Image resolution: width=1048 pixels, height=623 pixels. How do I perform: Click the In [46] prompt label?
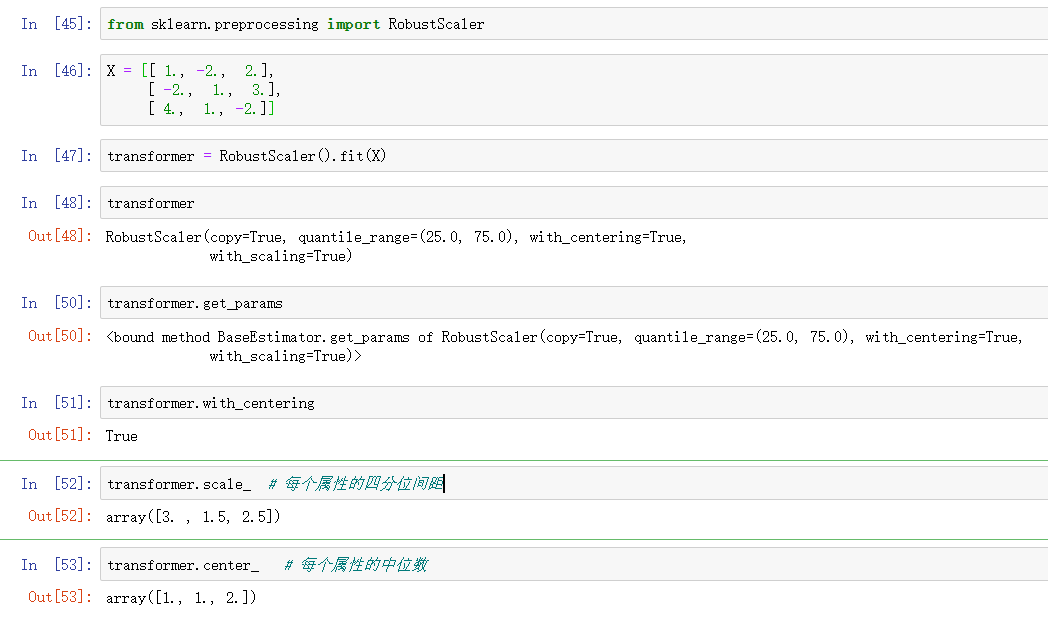[x=56, y=71]
